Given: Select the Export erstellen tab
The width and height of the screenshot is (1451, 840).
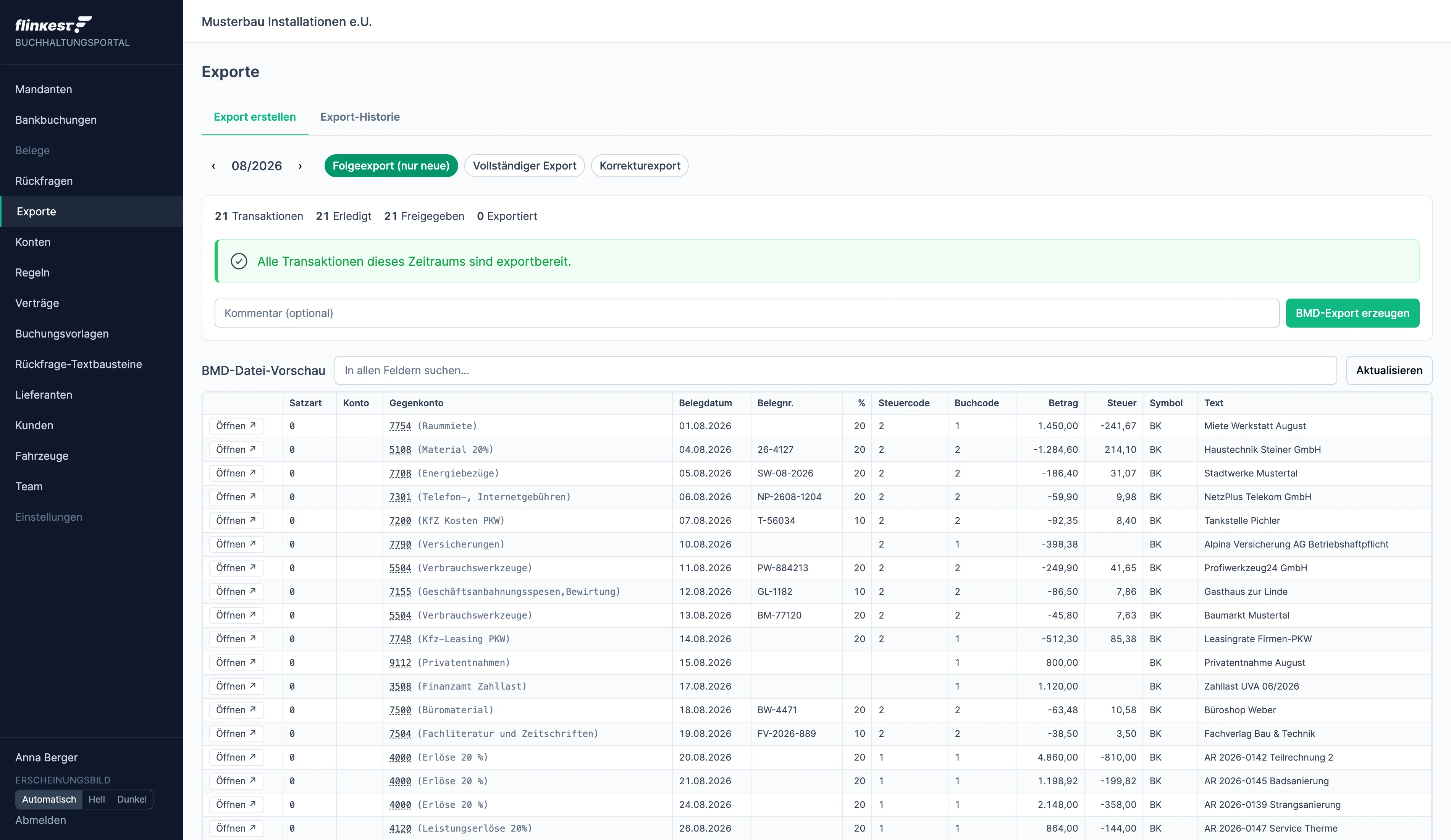Looking at the screenshot, I should 255,117.
